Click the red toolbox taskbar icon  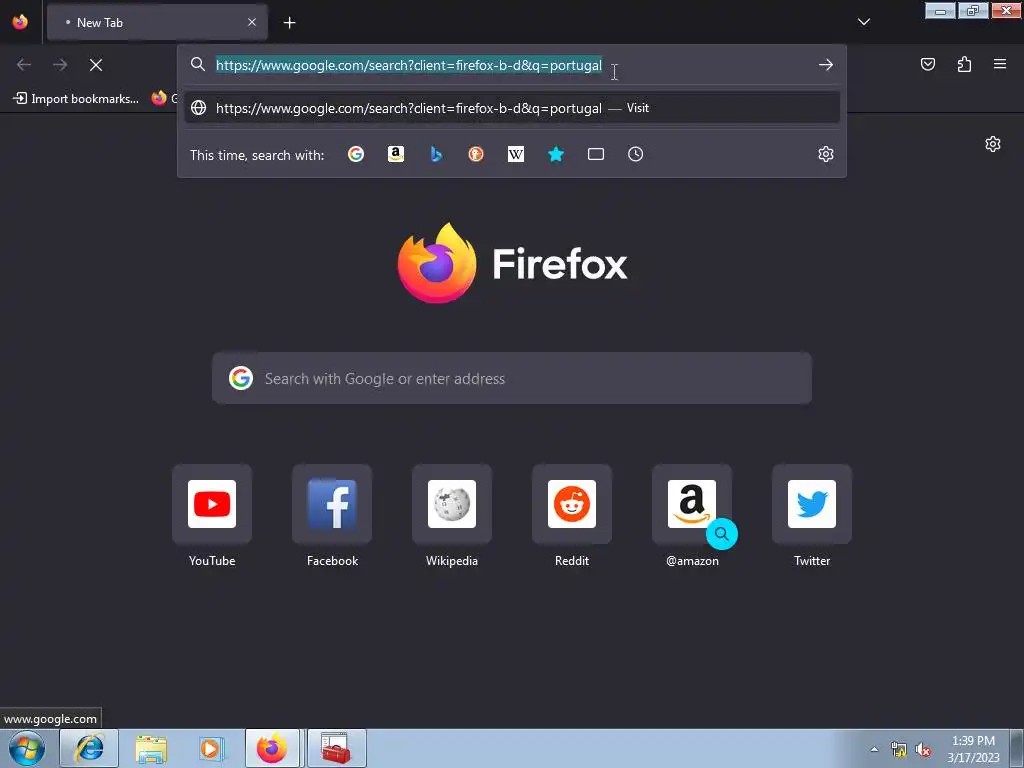pyautogui.click(x=336, y=748)
